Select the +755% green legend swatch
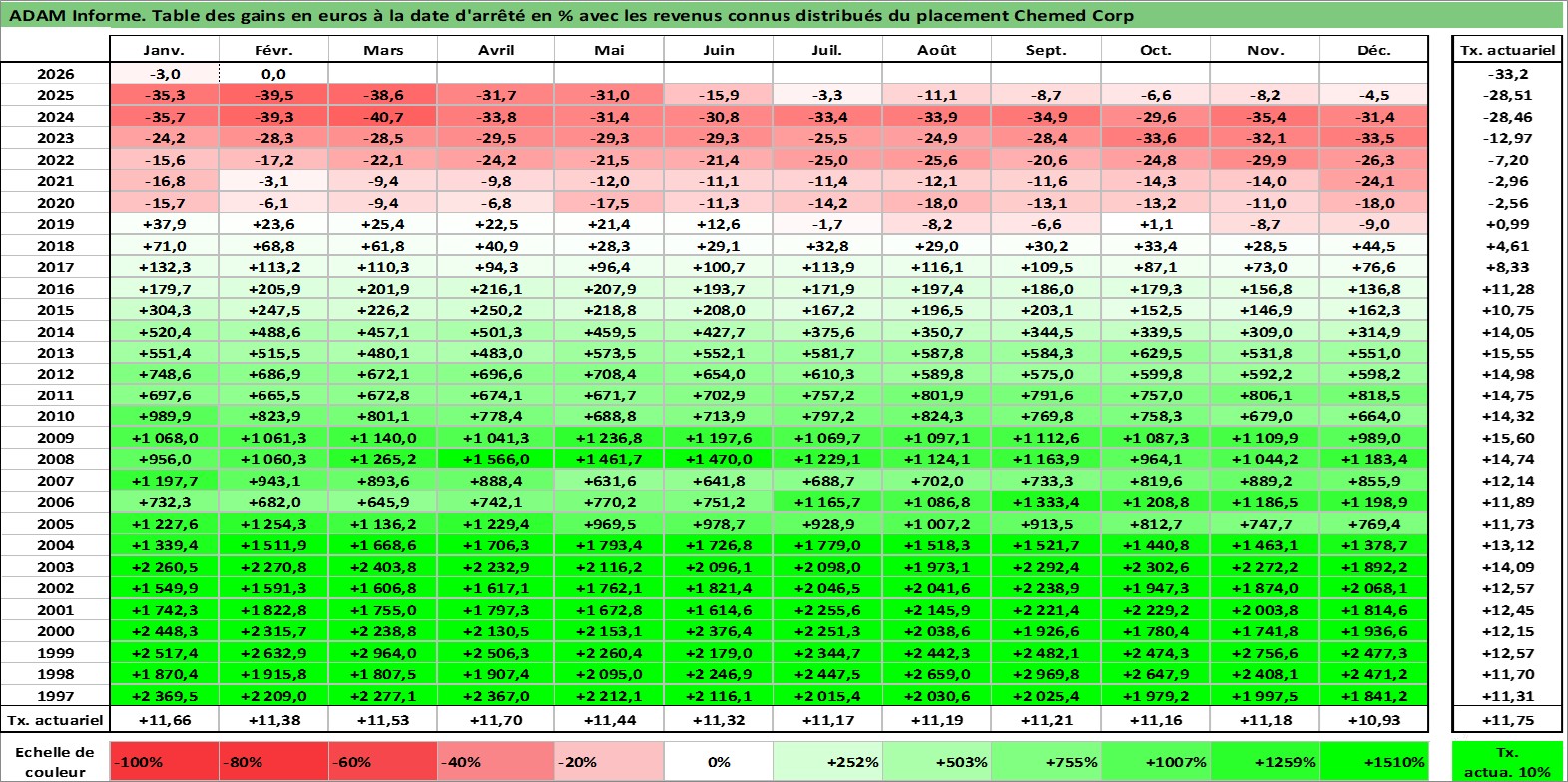This screenshot has width=1568, height=782. [1046, 761]
